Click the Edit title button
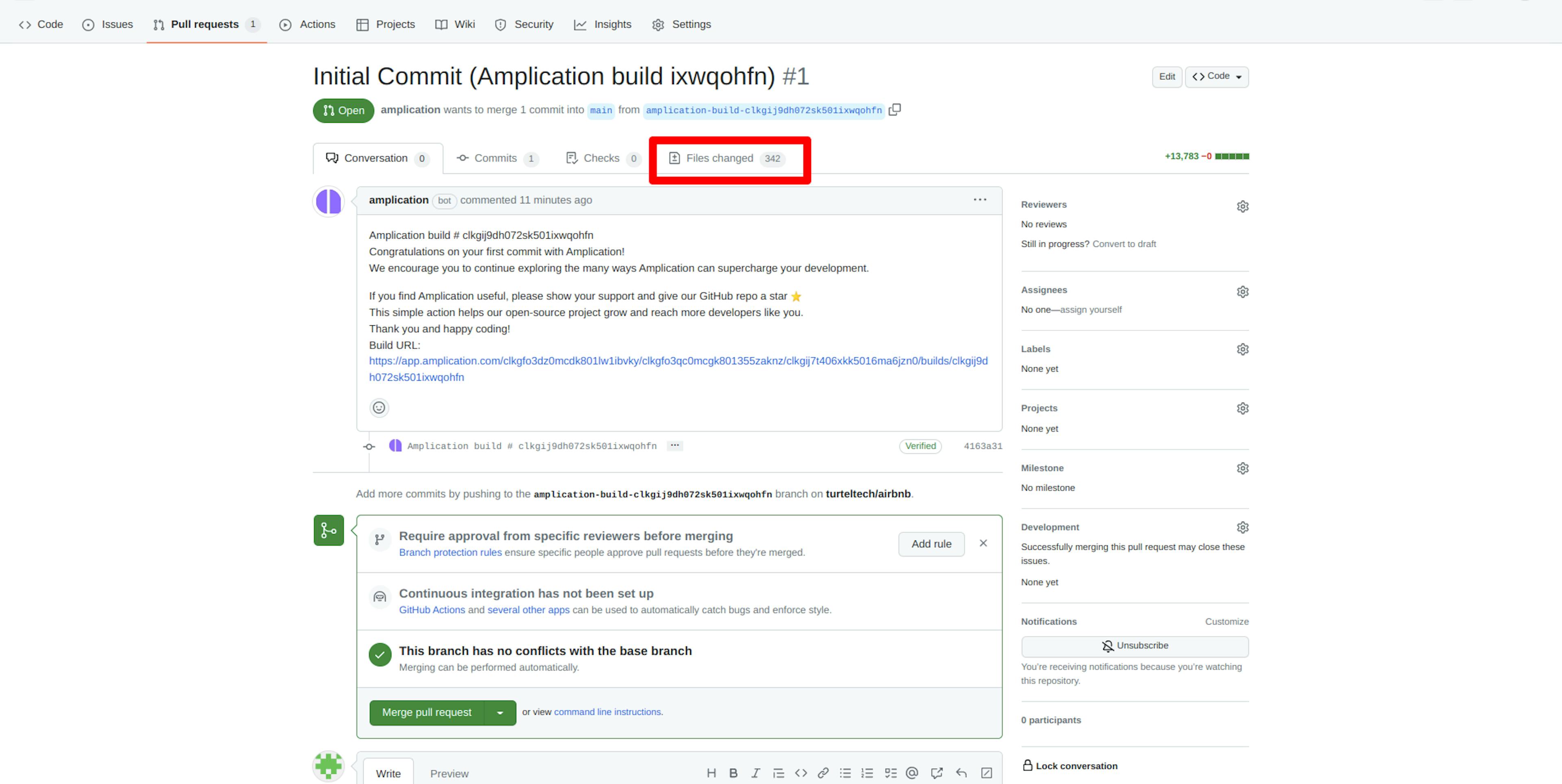1562x784 pixels. [1167, 76]
